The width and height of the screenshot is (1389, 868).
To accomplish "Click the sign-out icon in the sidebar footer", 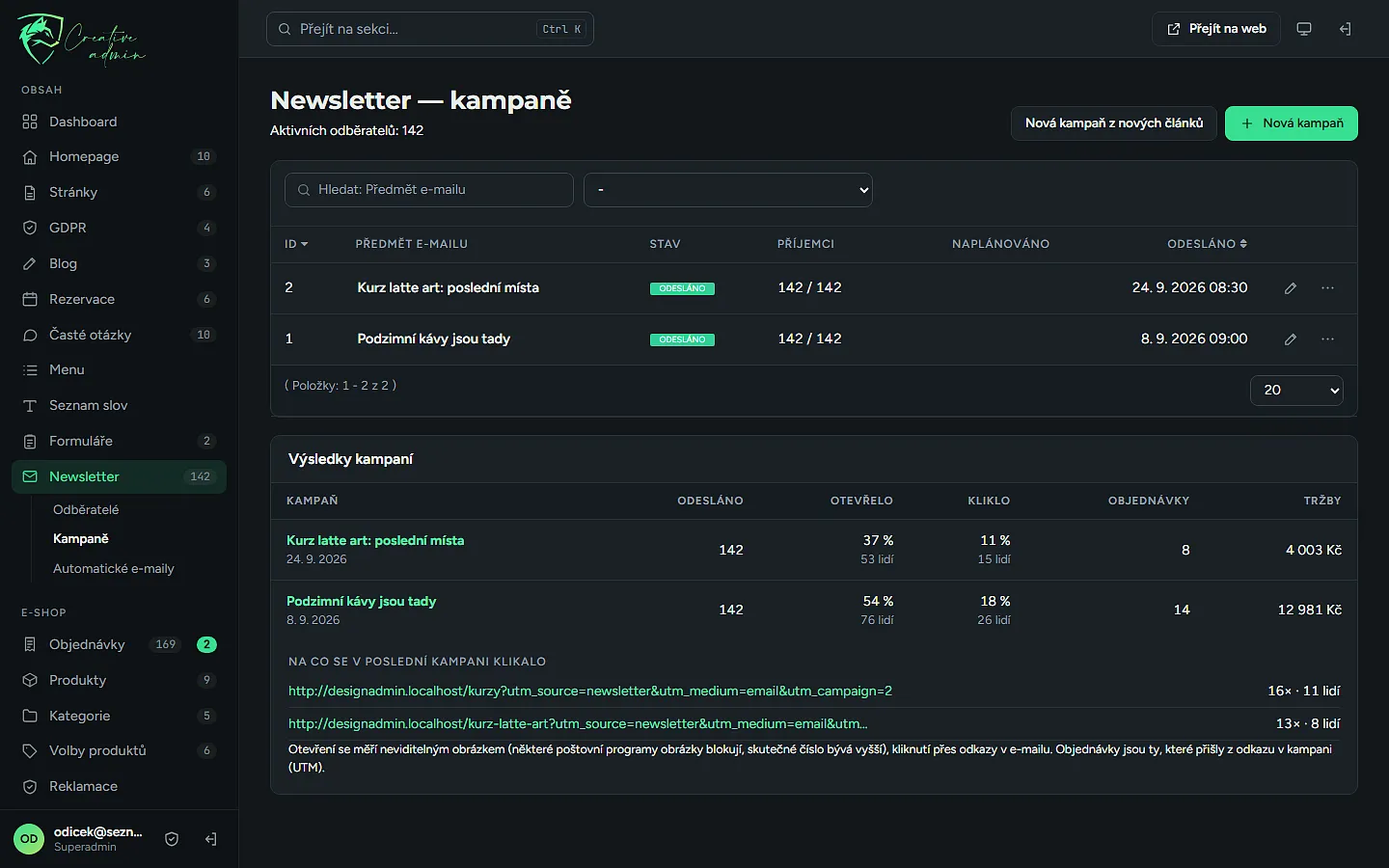I will pyautogui.click(x=211, y=839).
